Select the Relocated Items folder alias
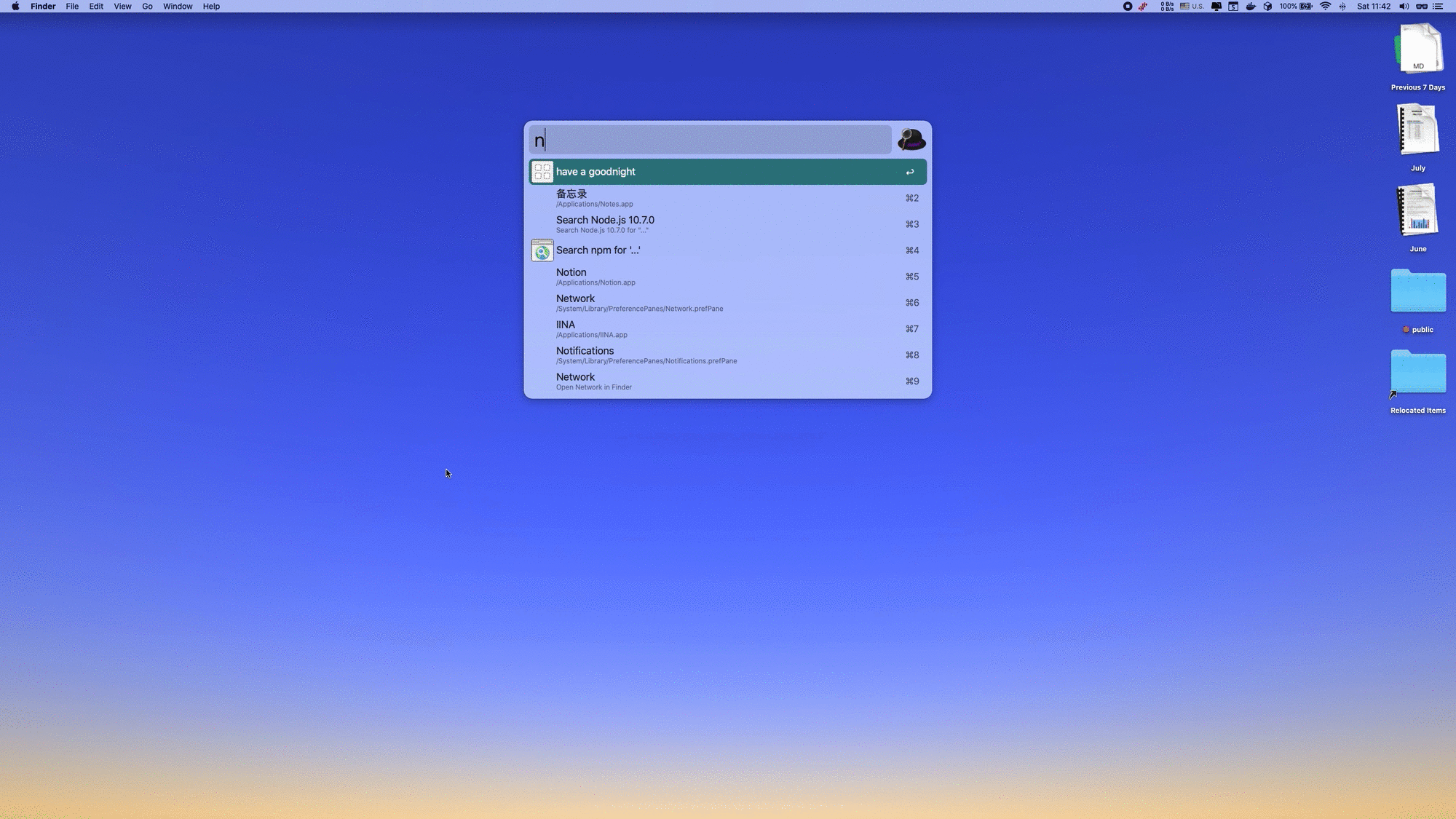This screenshot has width=1456, height=819. coord(1417,381)
